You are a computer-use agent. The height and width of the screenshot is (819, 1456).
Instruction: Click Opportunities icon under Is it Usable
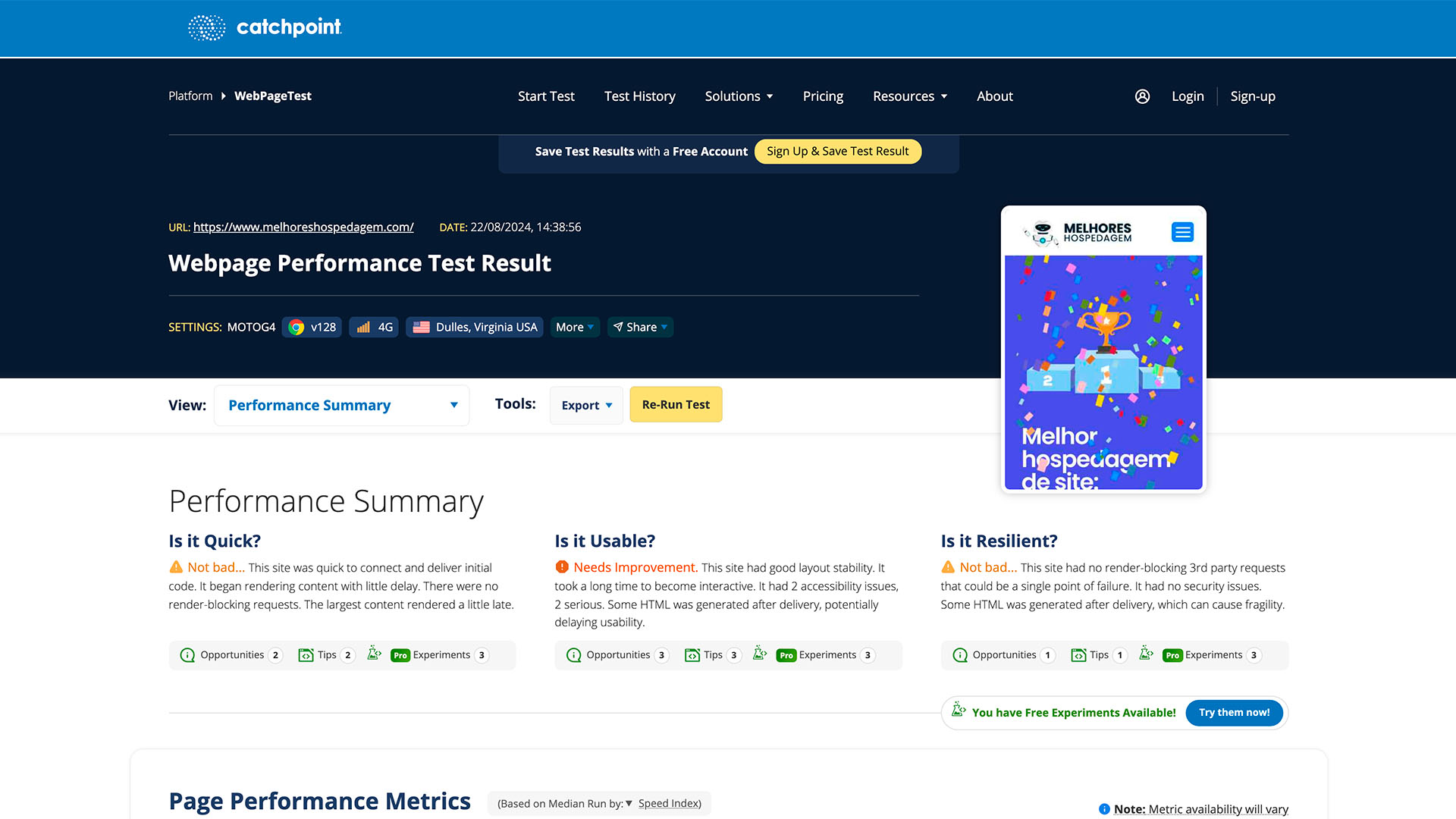(574, 655)
